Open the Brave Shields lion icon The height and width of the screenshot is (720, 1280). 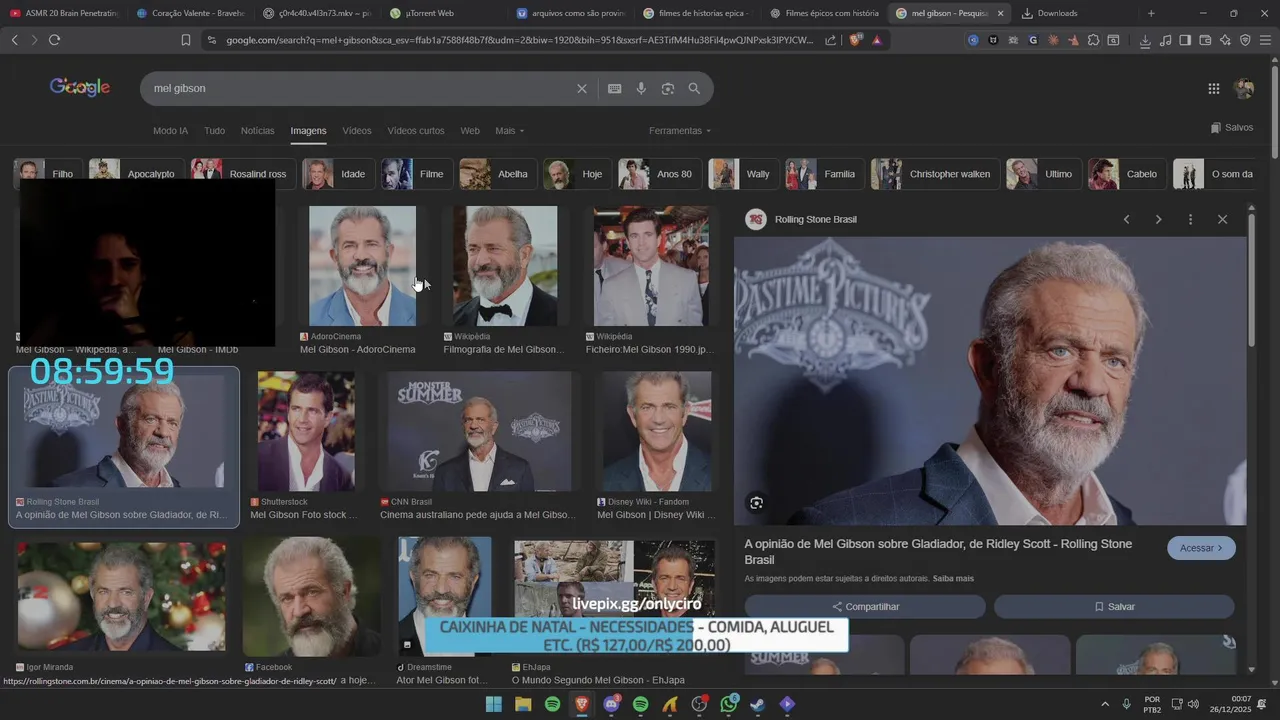(855, 40)
